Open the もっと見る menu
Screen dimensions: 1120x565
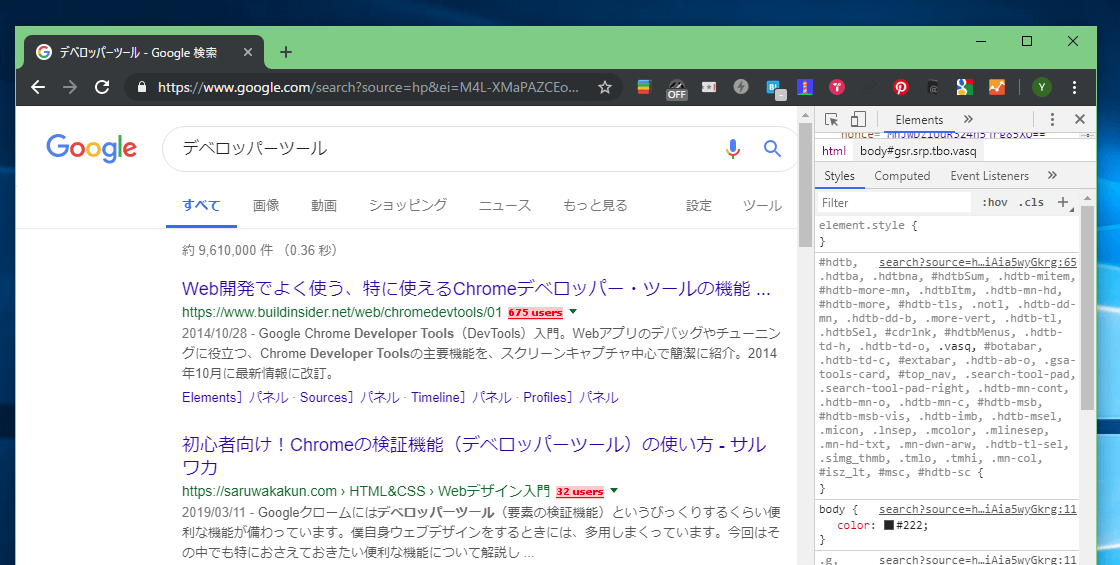click(595, 206)
